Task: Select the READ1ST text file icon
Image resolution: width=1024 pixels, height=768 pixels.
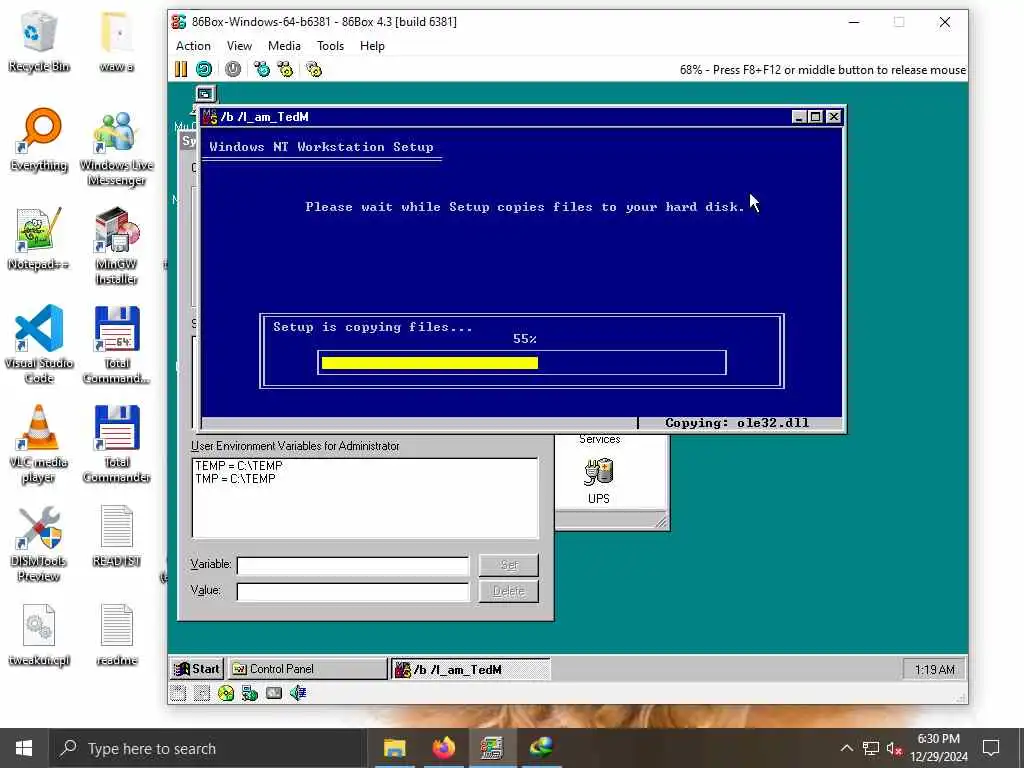Action: [116, 536]
